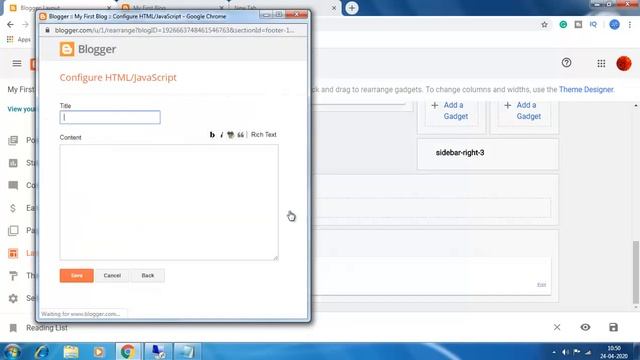Select the sidebar-right-3 section

tap(487, 154)
